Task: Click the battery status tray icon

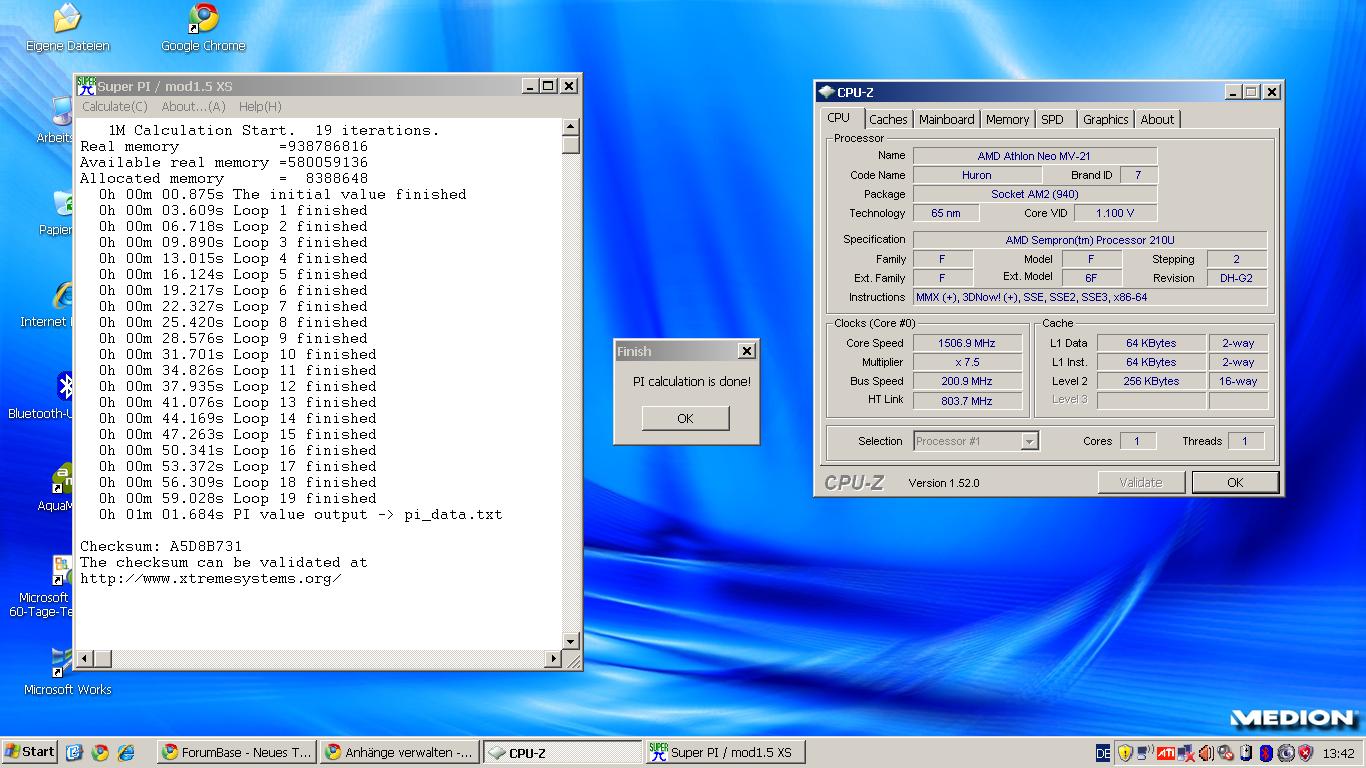Action: pyautogui.click(x=1246, y=753)
